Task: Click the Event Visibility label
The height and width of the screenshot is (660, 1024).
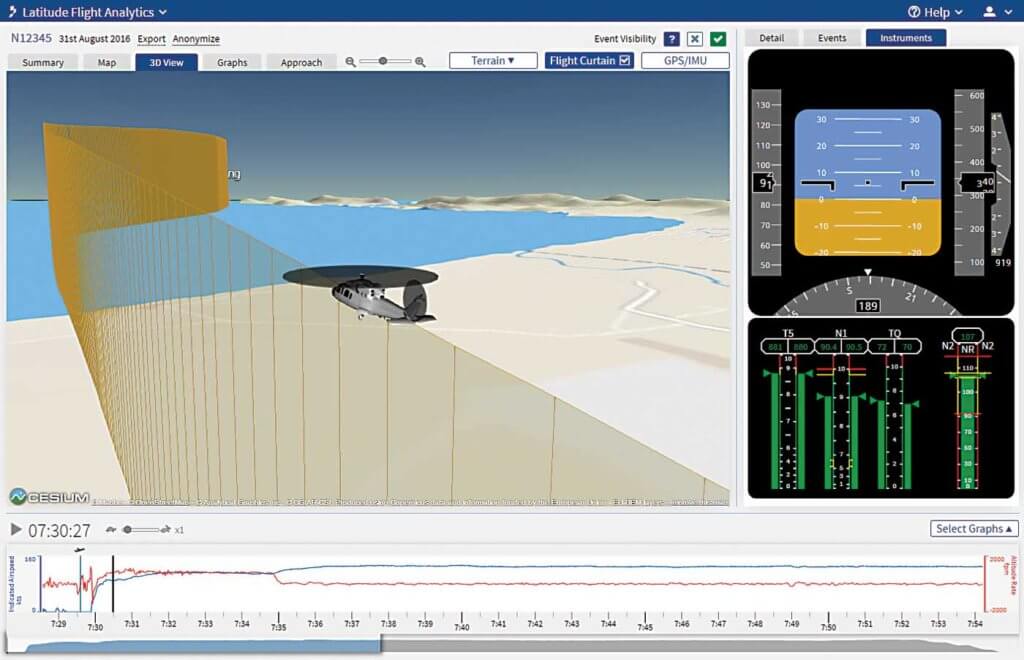Action: (x=625, y=39)
